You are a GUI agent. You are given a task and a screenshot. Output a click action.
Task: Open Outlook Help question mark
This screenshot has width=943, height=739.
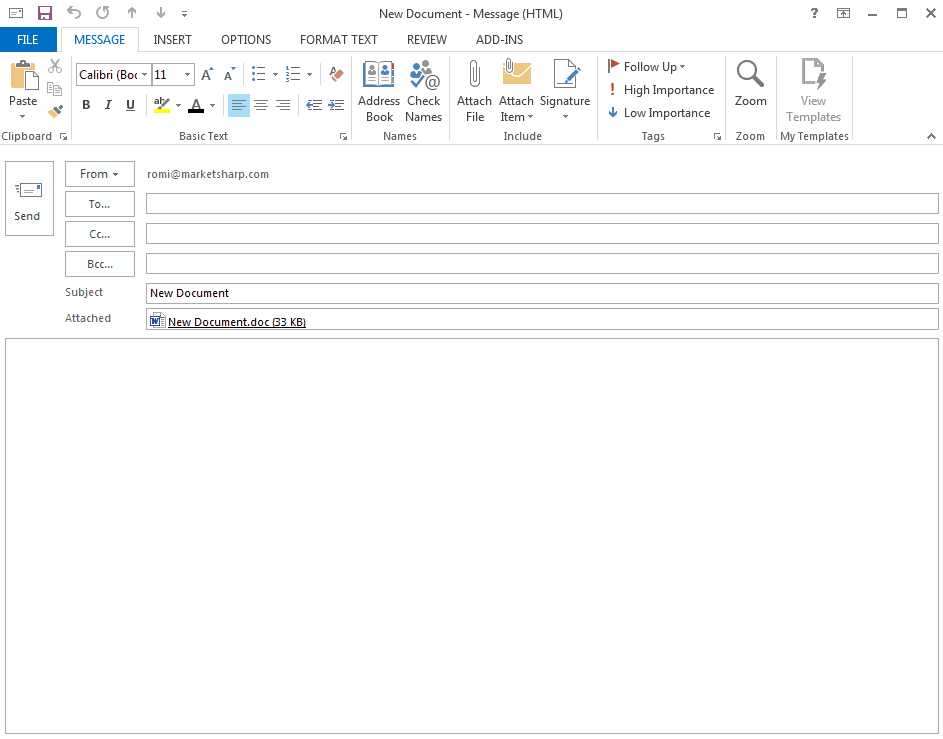[814, 13]
